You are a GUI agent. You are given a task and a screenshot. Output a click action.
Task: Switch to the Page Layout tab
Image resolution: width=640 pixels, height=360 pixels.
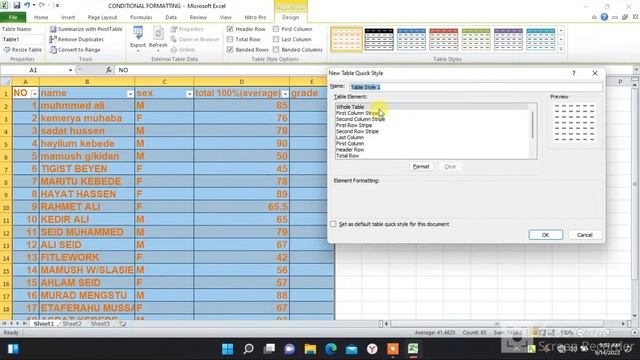(x=102, y=17)
